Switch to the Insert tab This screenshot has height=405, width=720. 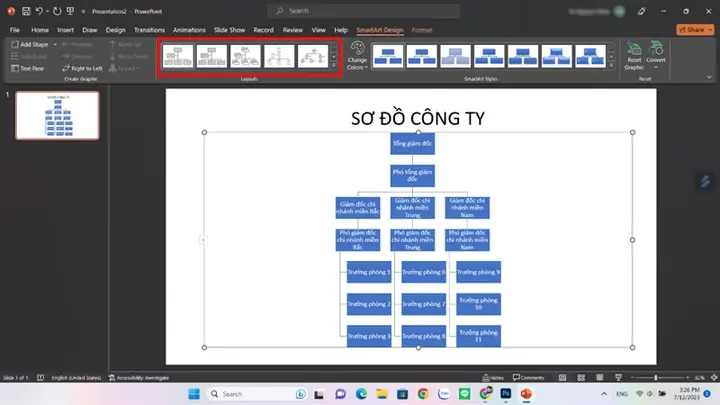65,30
